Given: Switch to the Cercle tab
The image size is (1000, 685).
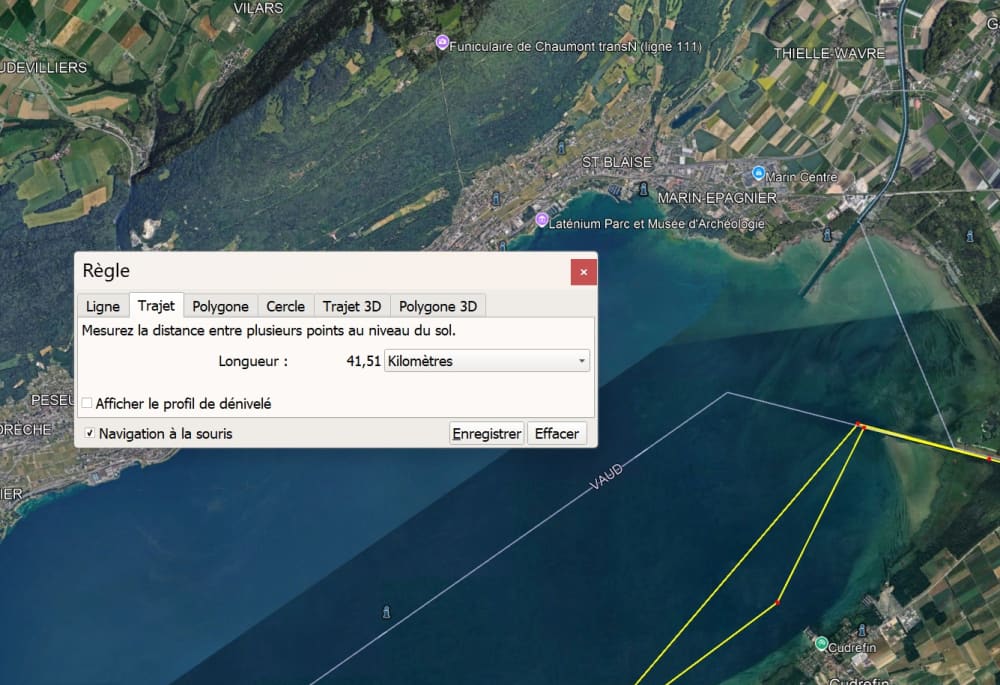Looking at the screenshot, I should point(285,306).
